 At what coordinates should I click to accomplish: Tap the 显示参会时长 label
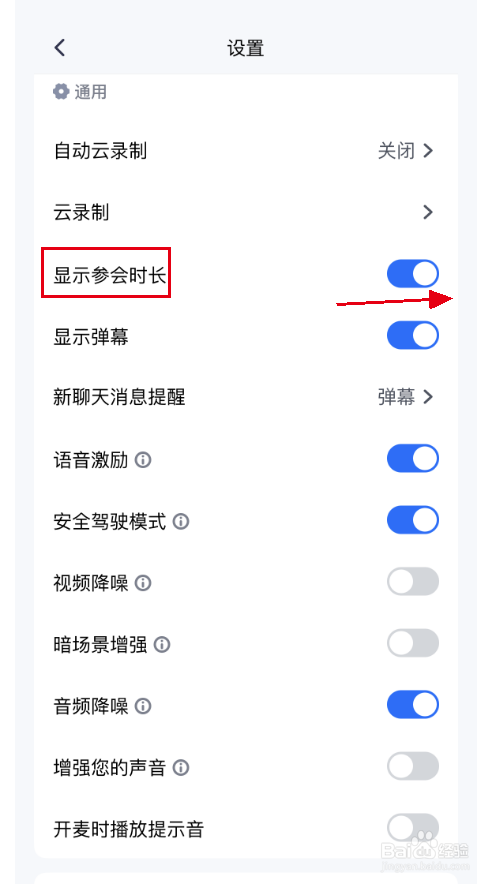[110, 276]
